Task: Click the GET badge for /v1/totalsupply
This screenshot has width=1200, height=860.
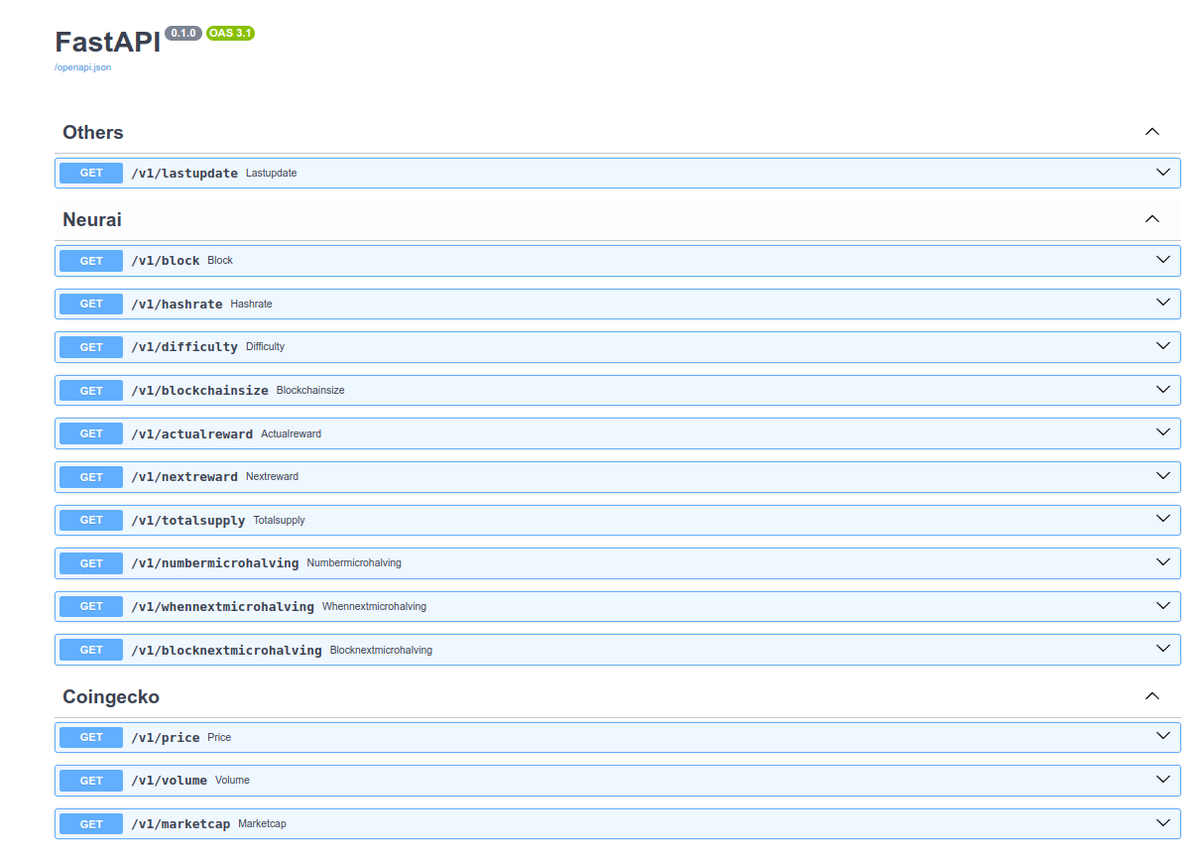Action: [x=91, y=520]
